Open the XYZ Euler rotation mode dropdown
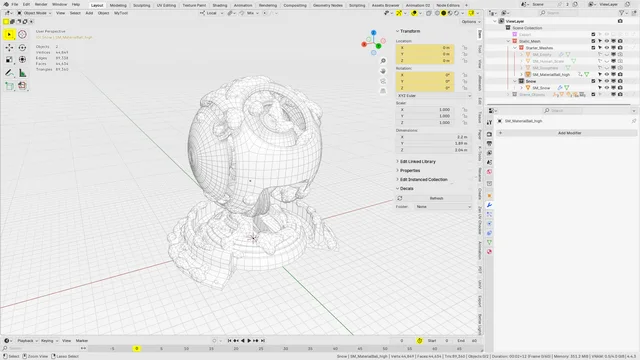The height and width of the screenshot is (360, 640). click(x=434, y=96)
